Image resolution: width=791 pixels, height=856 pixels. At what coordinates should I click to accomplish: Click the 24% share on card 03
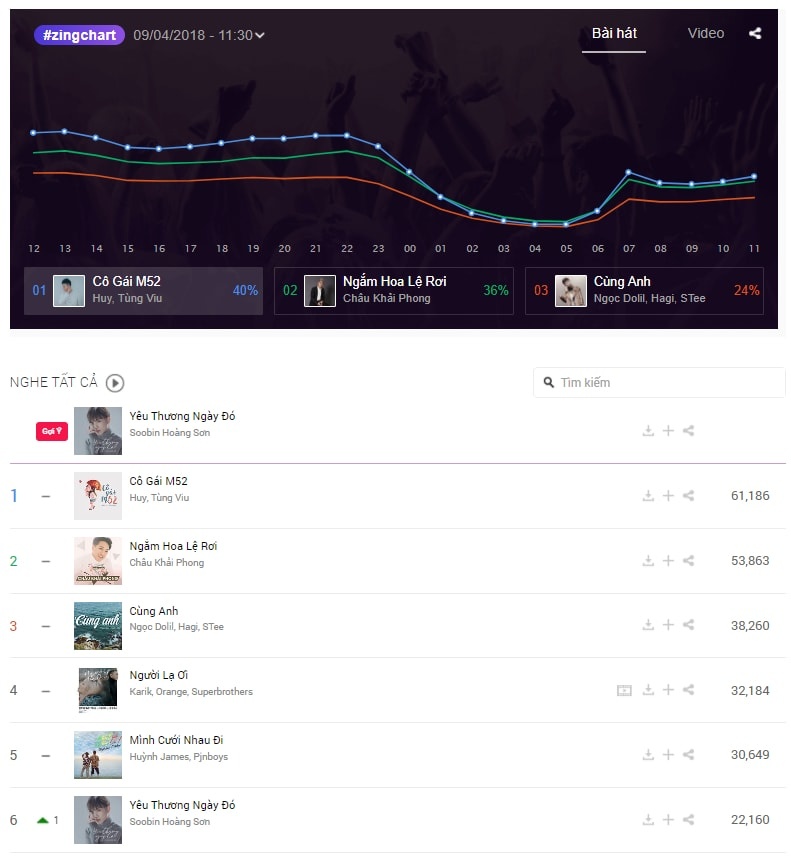point(746,290)
